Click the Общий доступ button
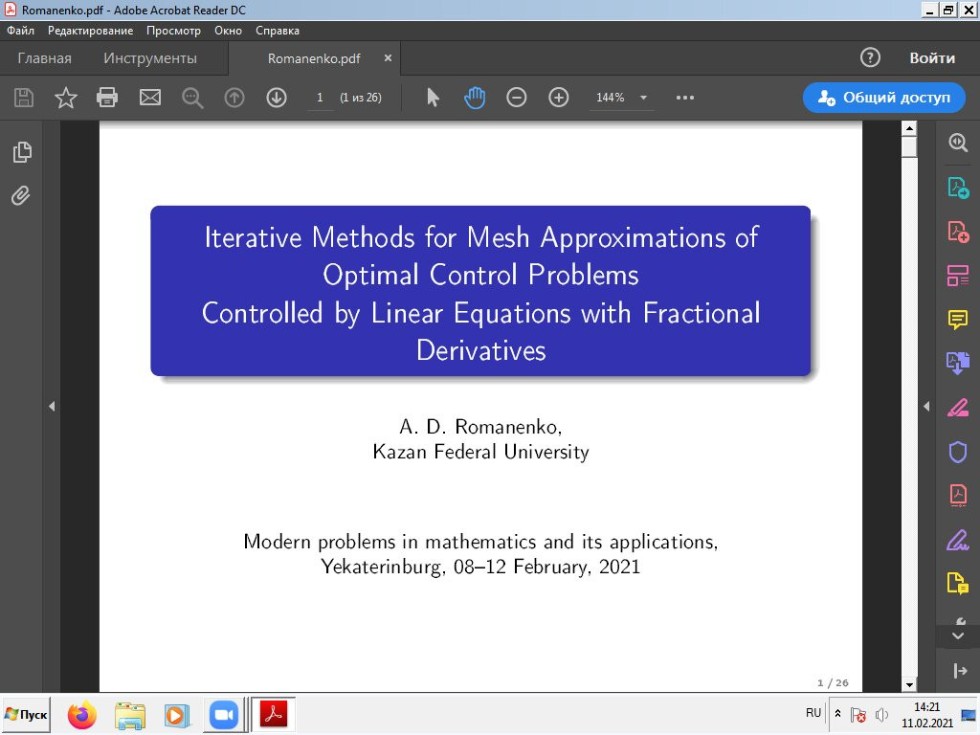 coord(884,98)
